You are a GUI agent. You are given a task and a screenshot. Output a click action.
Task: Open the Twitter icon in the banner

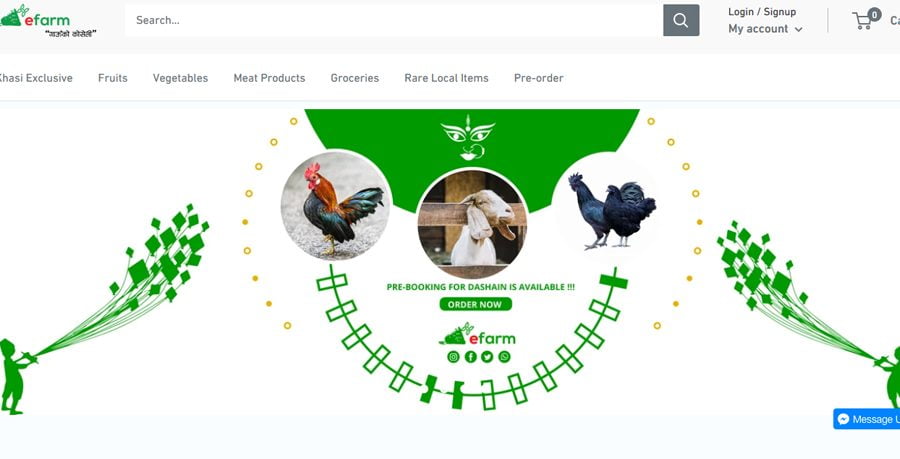coord(487,357)
